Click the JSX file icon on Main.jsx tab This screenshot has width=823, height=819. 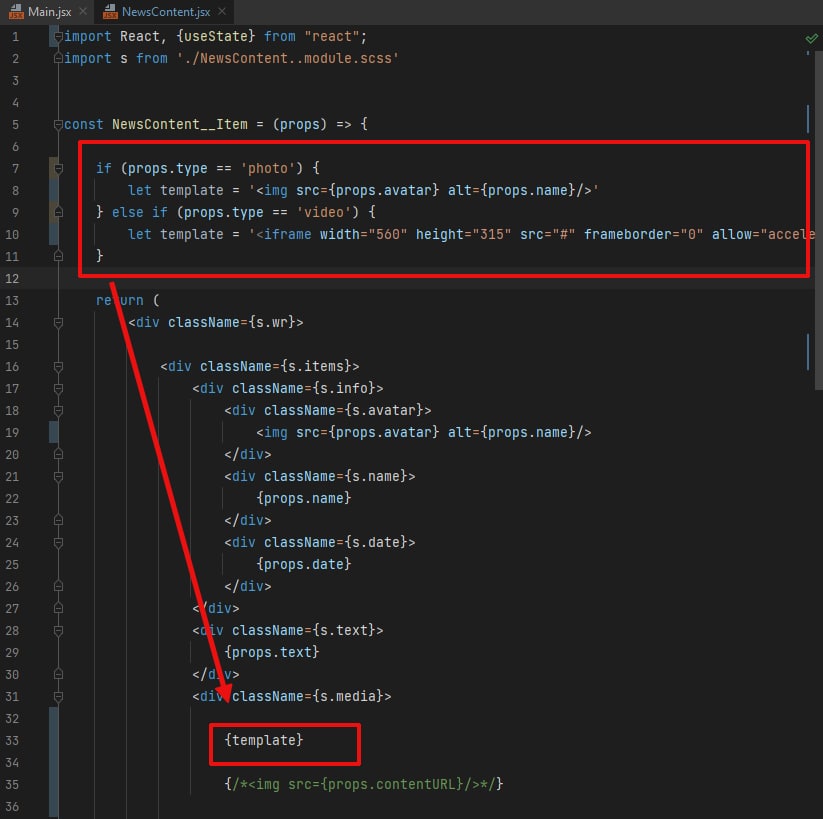click(16, 12)
